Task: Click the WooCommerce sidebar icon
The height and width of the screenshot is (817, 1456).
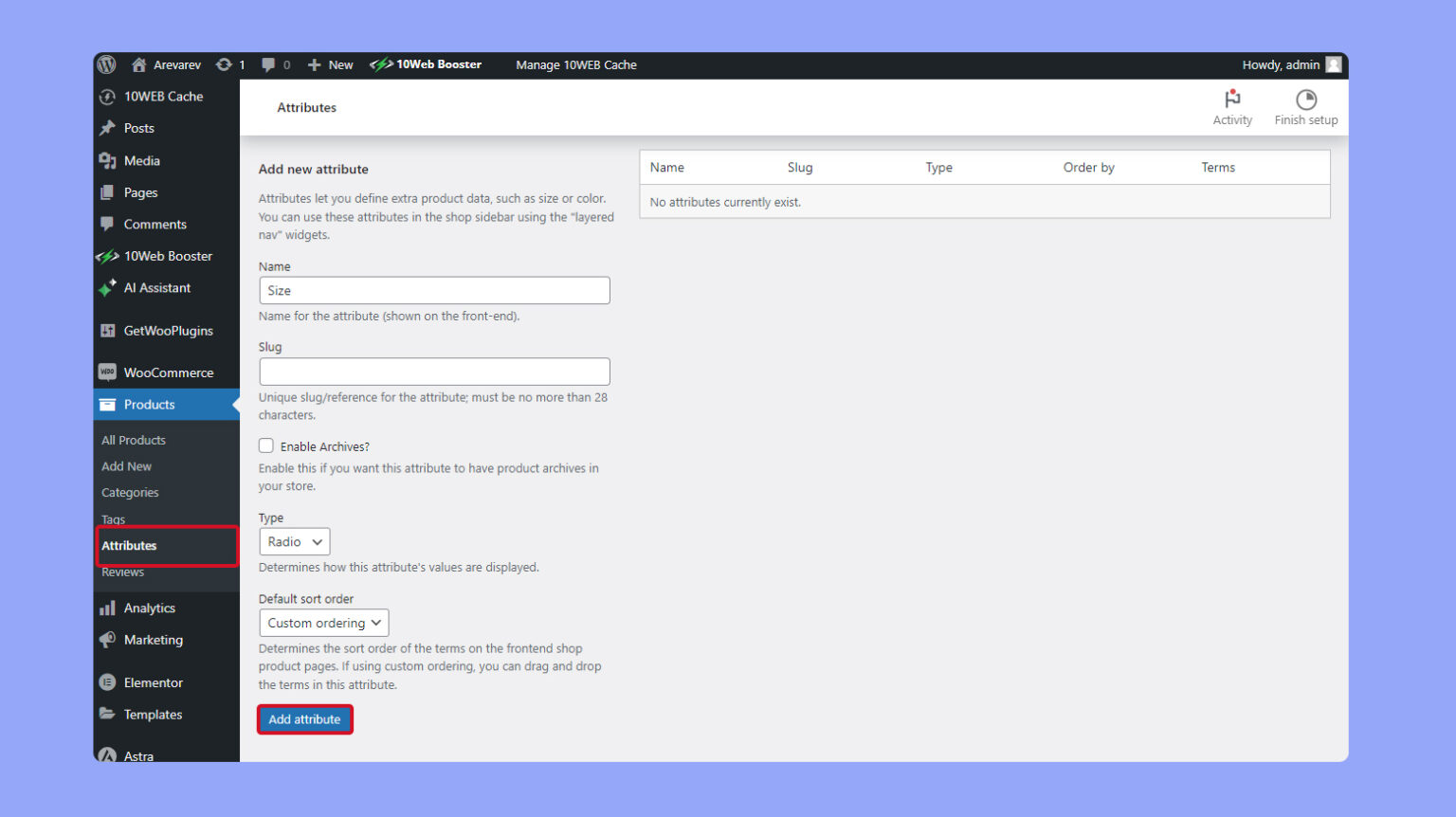Action: (107, 372)
